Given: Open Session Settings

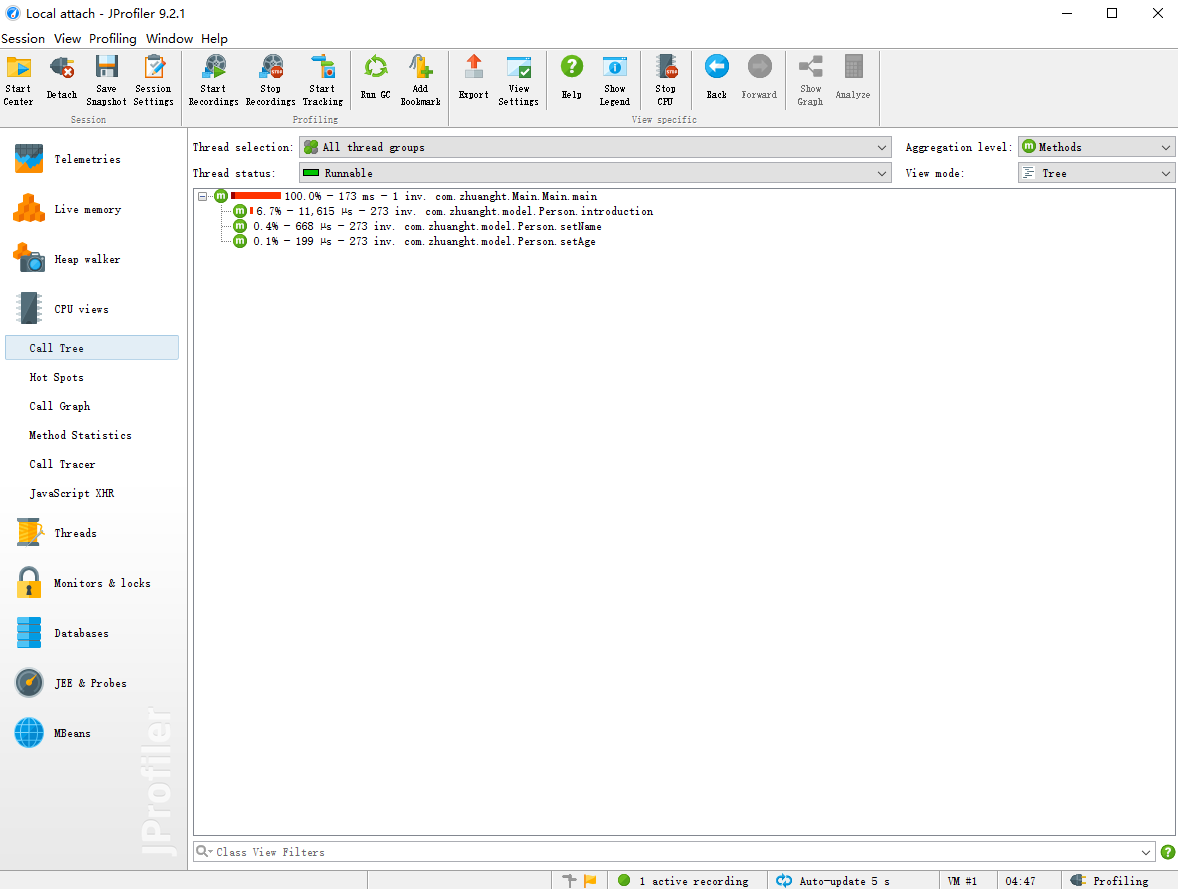Looking at the screenshot, I should pos(154,80).
